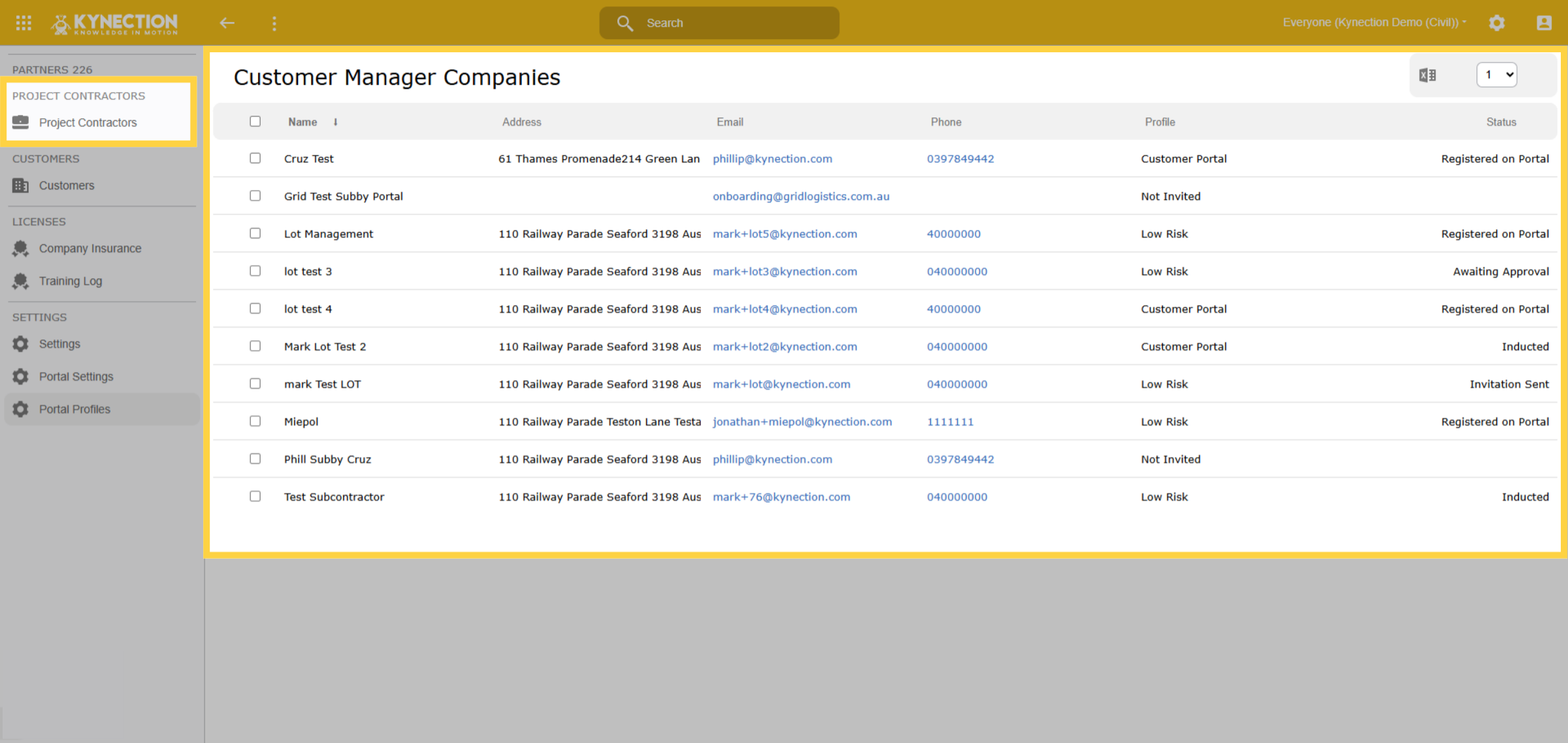
Task: Open the Everyone (Kynection Demo (Civil)) dropdown
Action: tap(1375, 22)
